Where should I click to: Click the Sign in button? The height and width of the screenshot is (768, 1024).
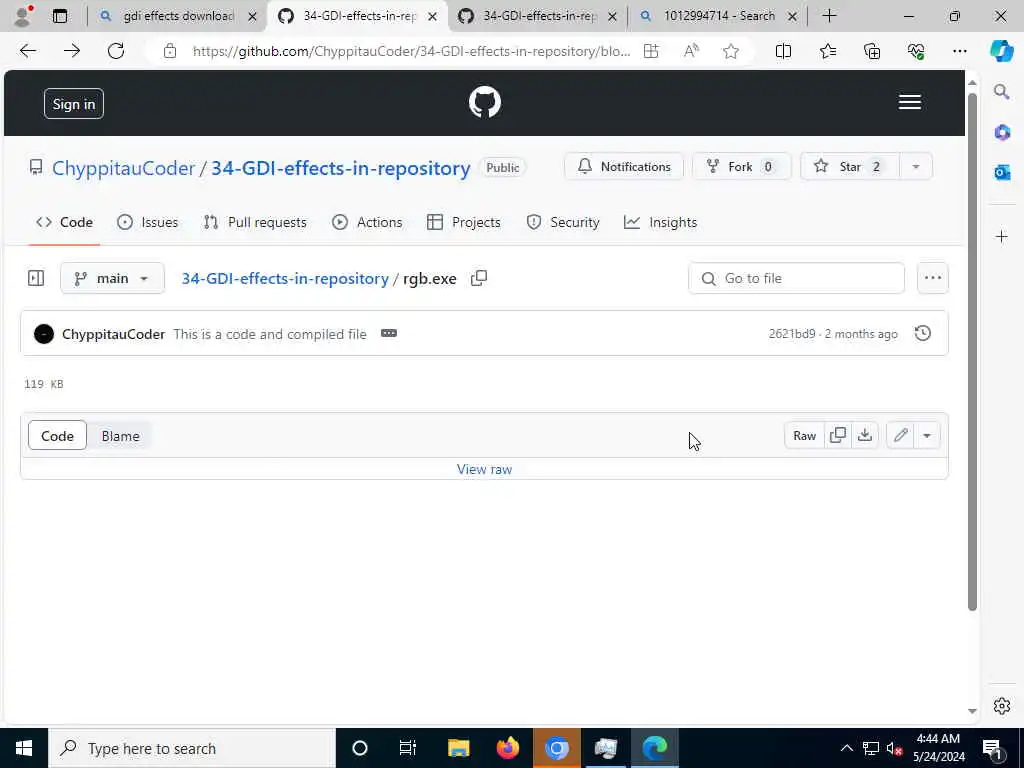click(74, 104)
